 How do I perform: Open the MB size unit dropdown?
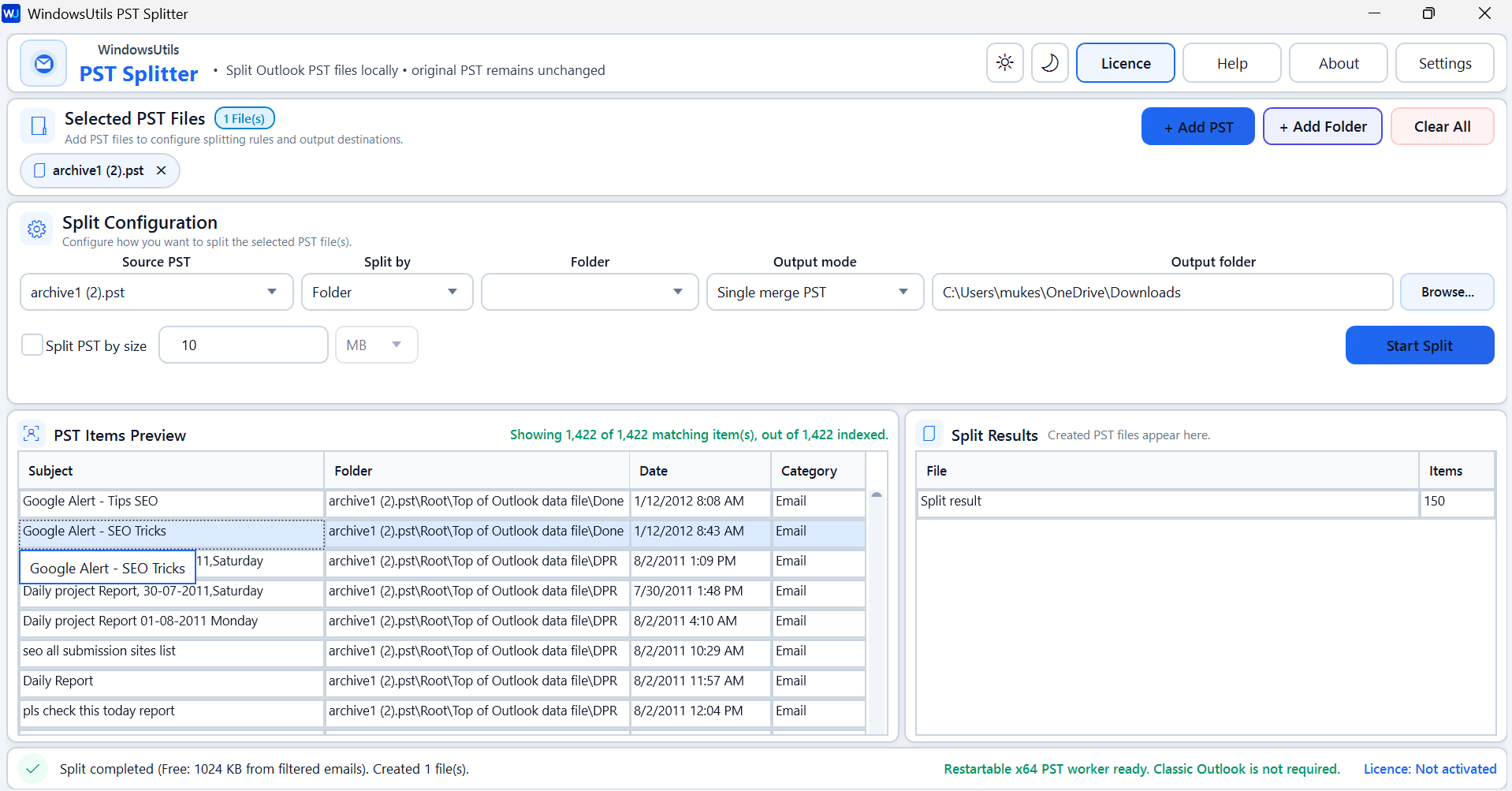click(x=376, y=345)
